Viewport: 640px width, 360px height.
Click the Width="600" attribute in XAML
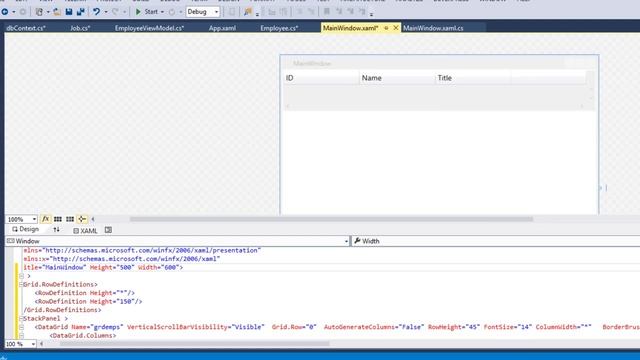[x=159, y=267]
